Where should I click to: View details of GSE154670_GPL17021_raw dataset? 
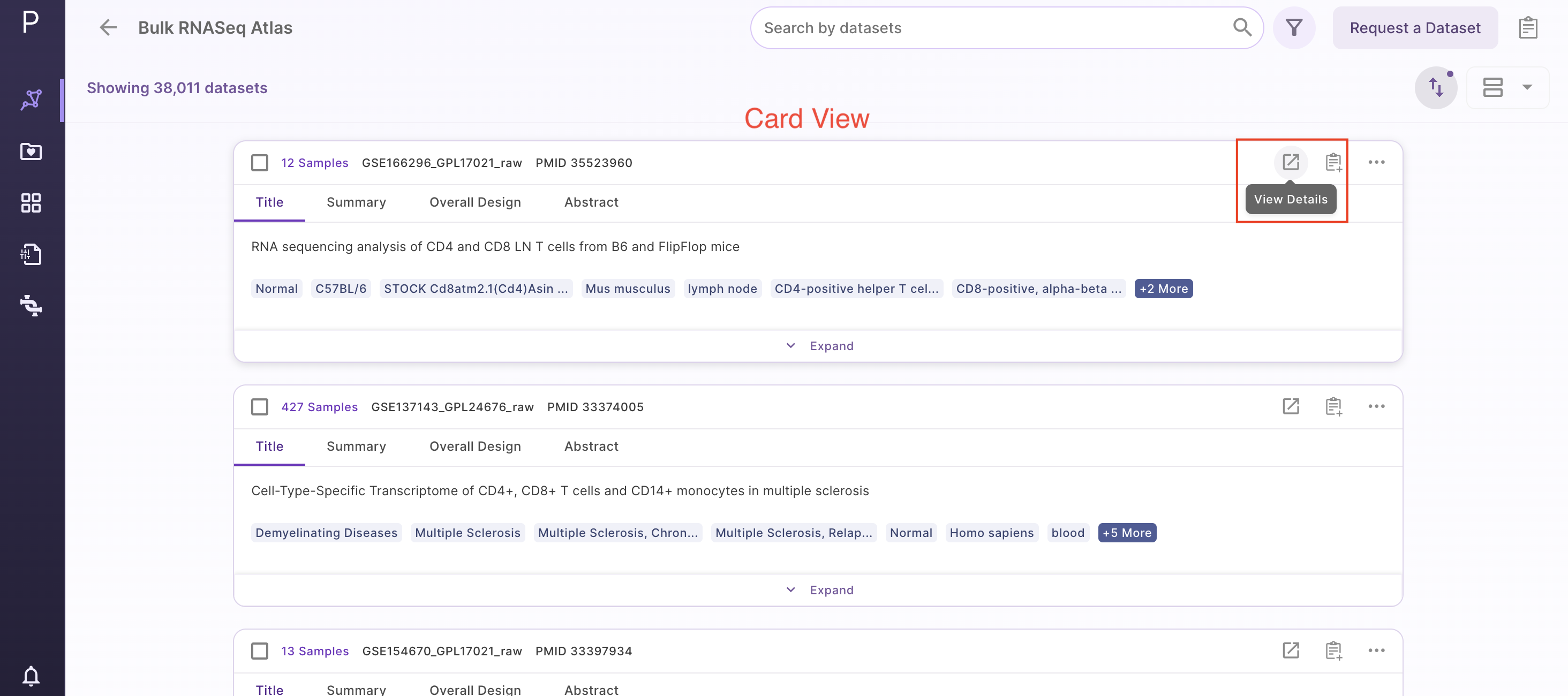tap(1291, 650)
